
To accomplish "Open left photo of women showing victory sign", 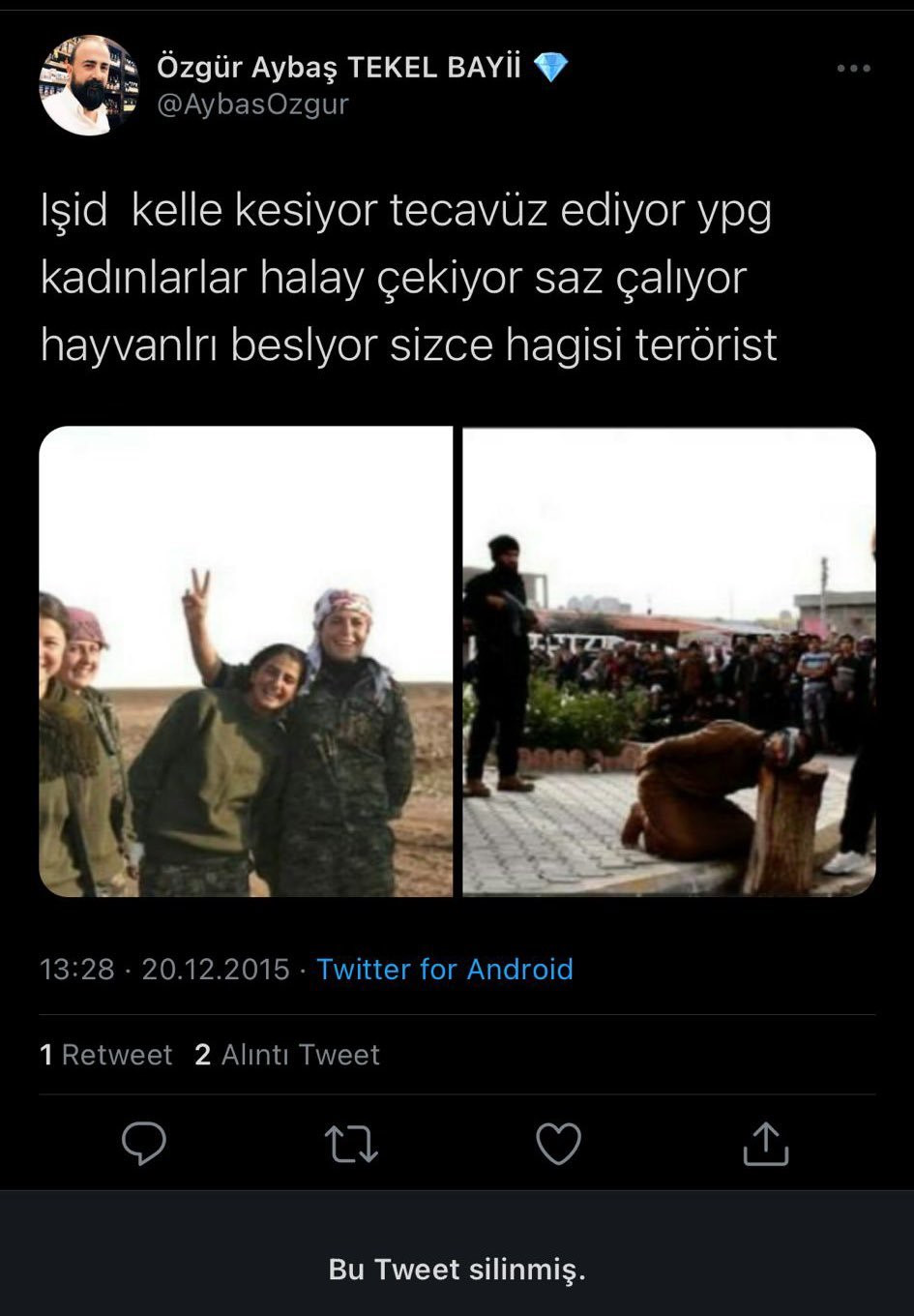I will coord(246,662).
